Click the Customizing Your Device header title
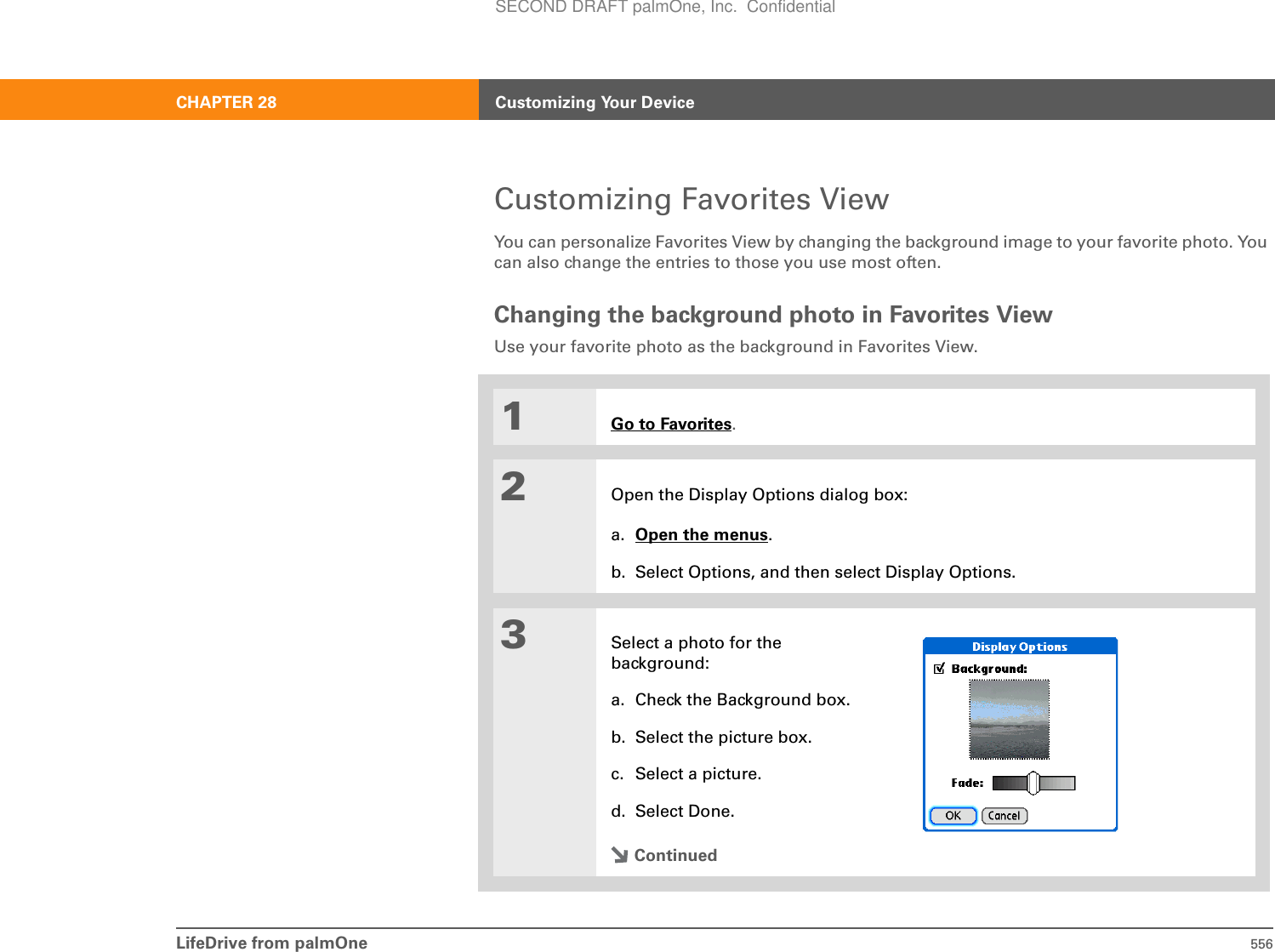The height and width of the screenshot is (952, 1275). click(595, 102)
